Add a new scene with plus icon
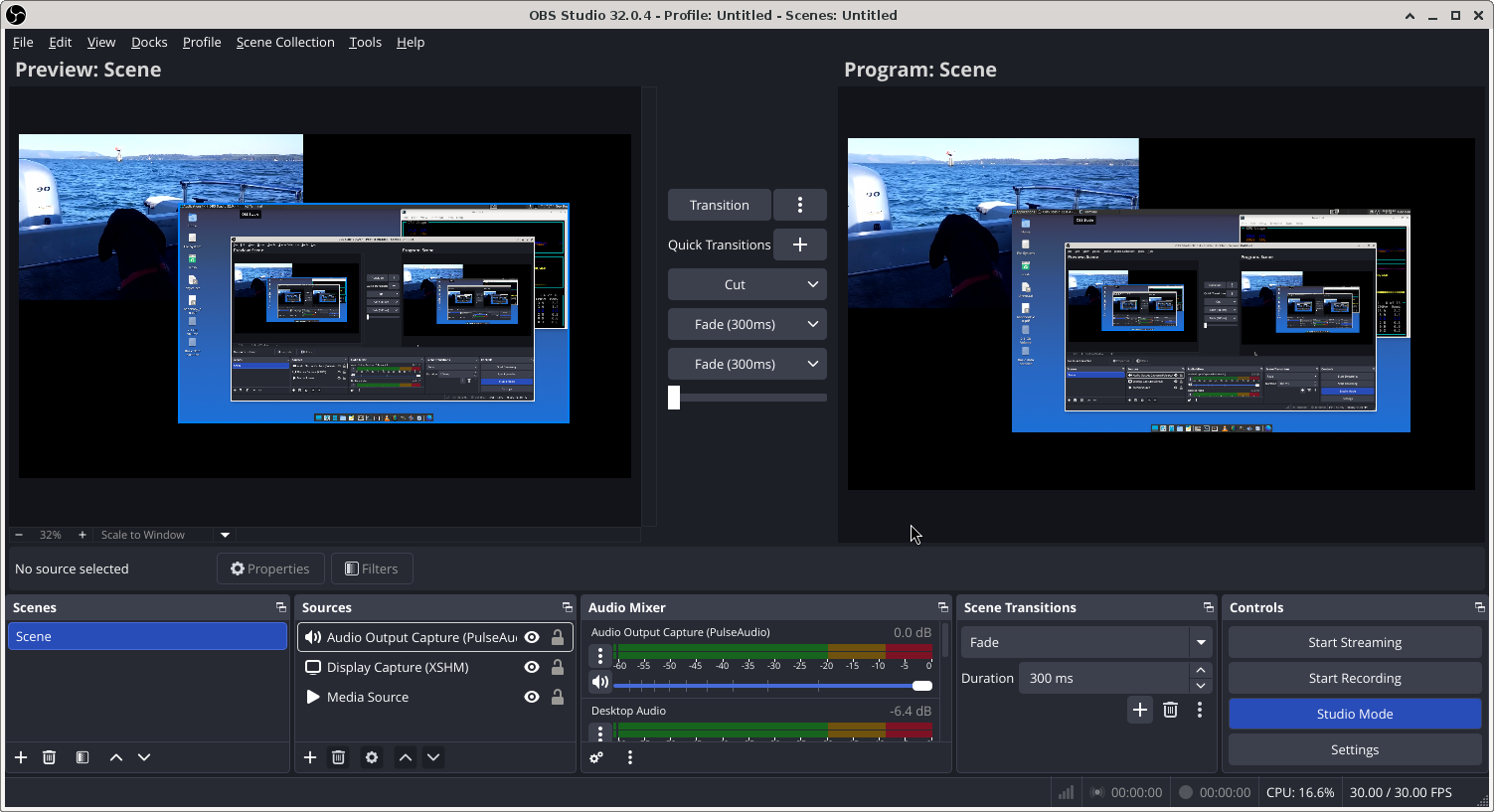The image size is (1494, 812). (x=21, y=757)
